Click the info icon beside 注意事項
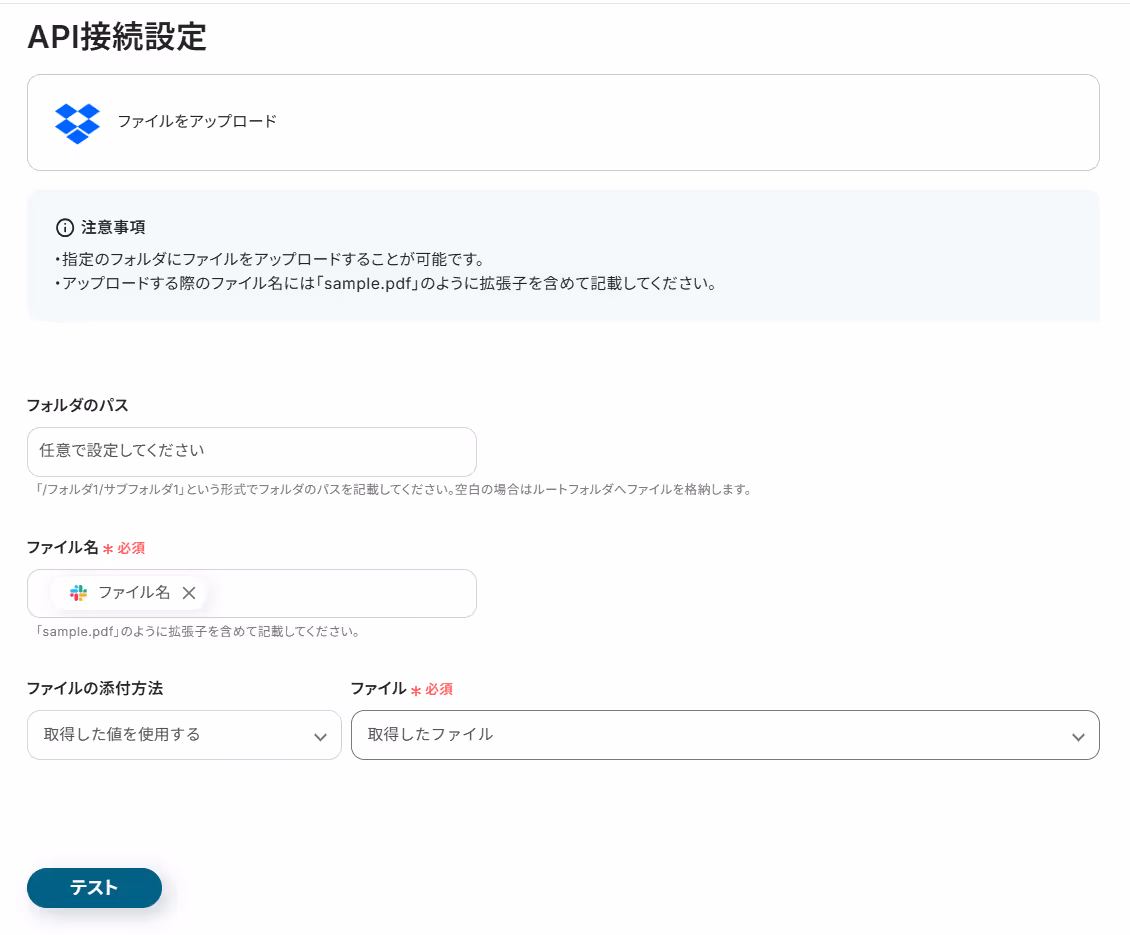Screen dimensions: 1130x935 (65, 228)
